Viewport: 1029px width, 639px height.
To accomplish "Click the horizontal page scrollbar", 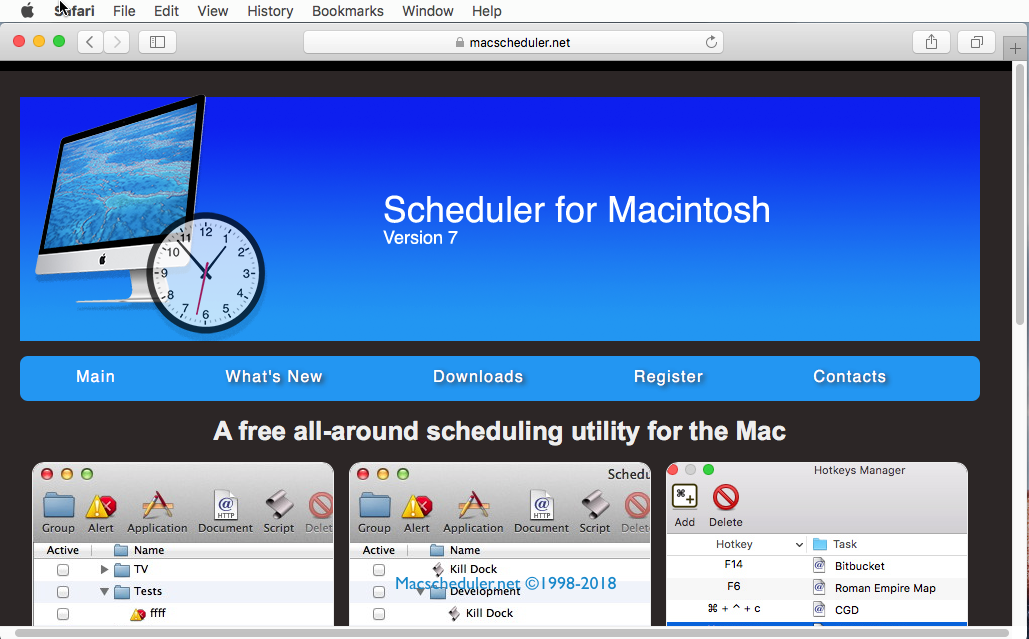I will pyautogui.click(x=512, y=633).
